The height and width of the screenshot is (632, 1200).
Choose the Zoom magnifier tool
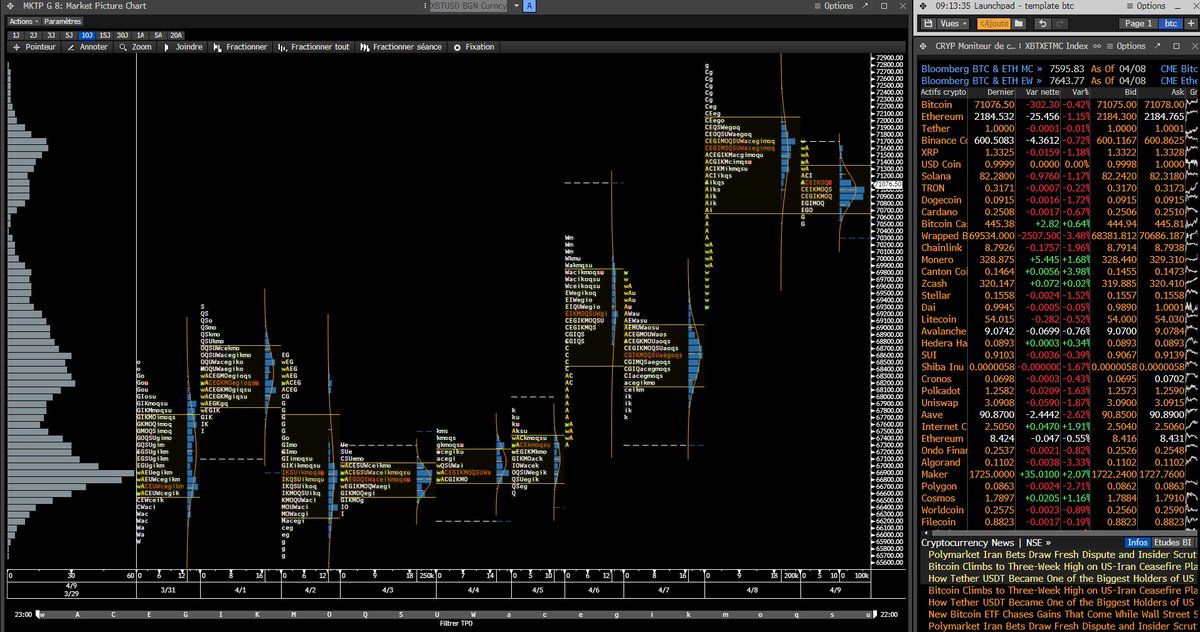[x=136, y=47]
